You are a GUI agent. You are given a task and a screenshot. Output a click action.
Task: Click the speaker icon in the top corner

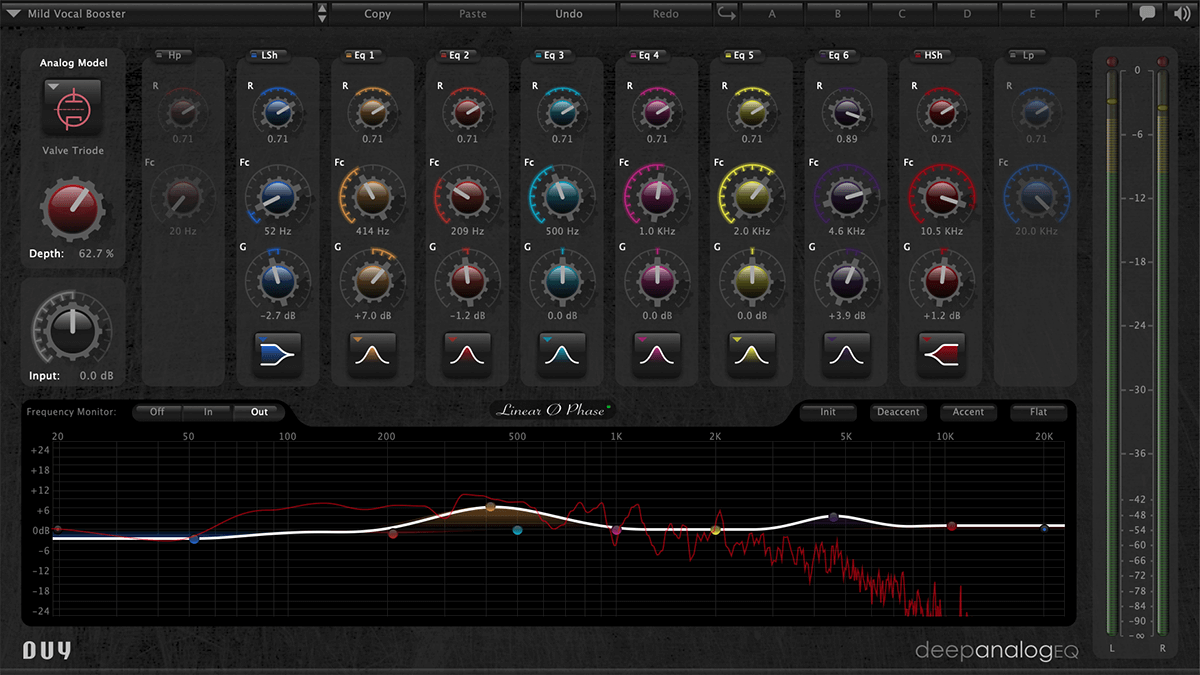click(1181, 13)
